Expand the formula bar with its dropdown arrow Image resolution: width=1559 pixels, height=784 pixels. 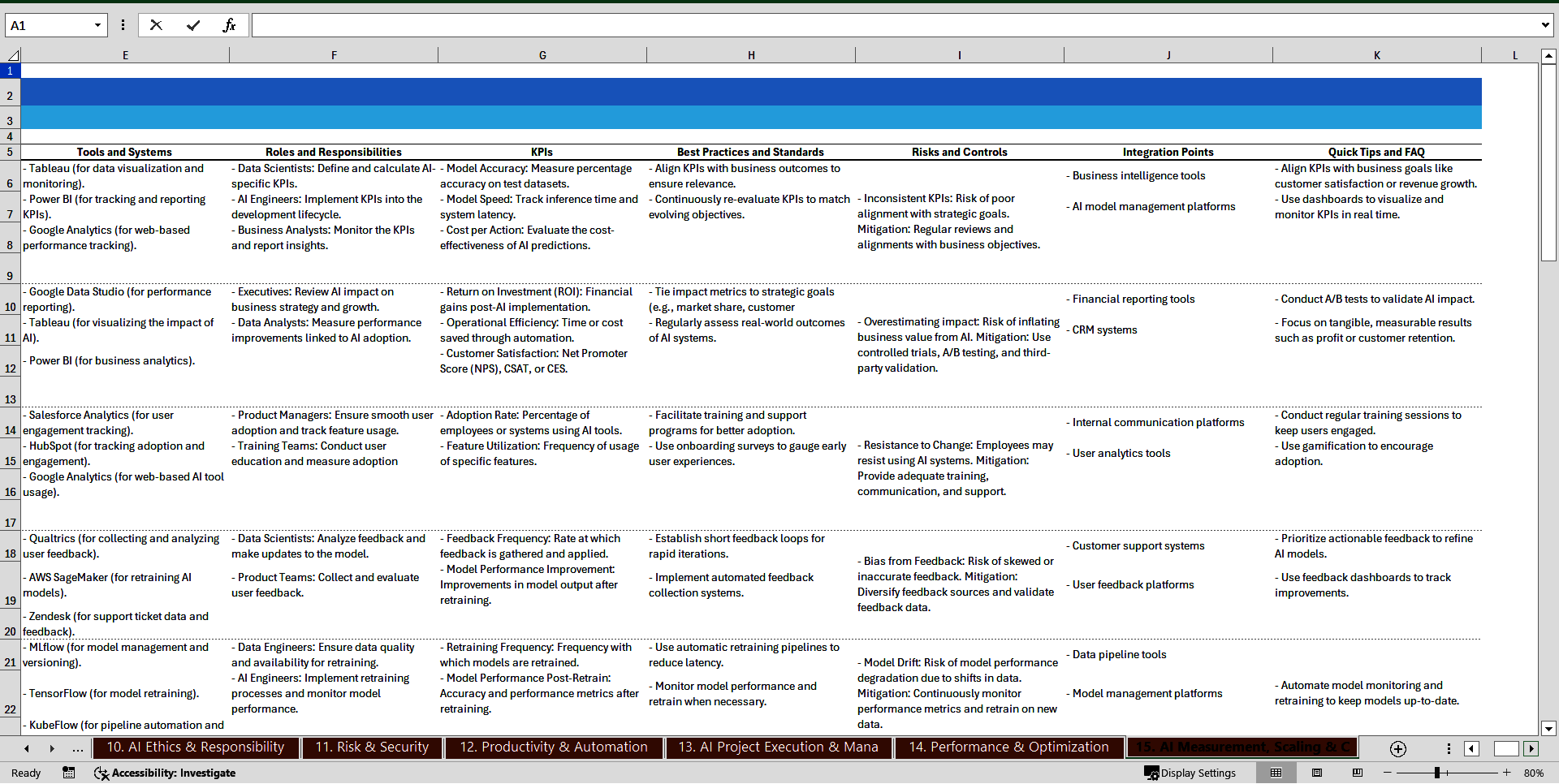(1545, 24)
